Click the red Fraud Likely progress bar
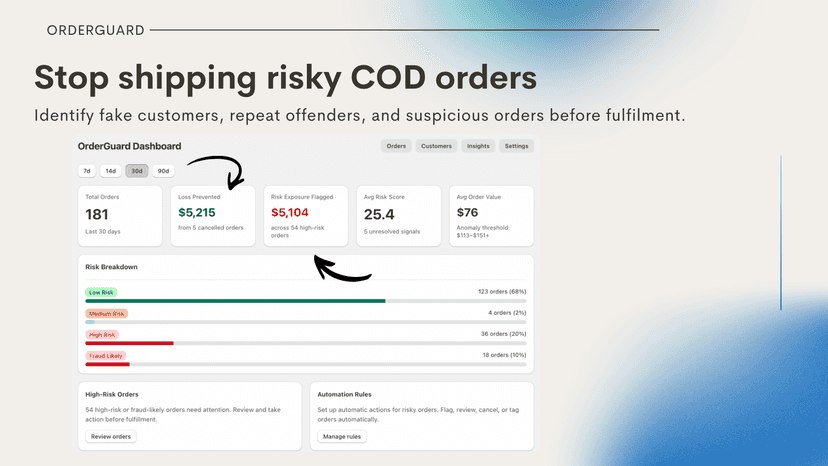The width and height of the screenshot is (828, 466). pos(107,365)
